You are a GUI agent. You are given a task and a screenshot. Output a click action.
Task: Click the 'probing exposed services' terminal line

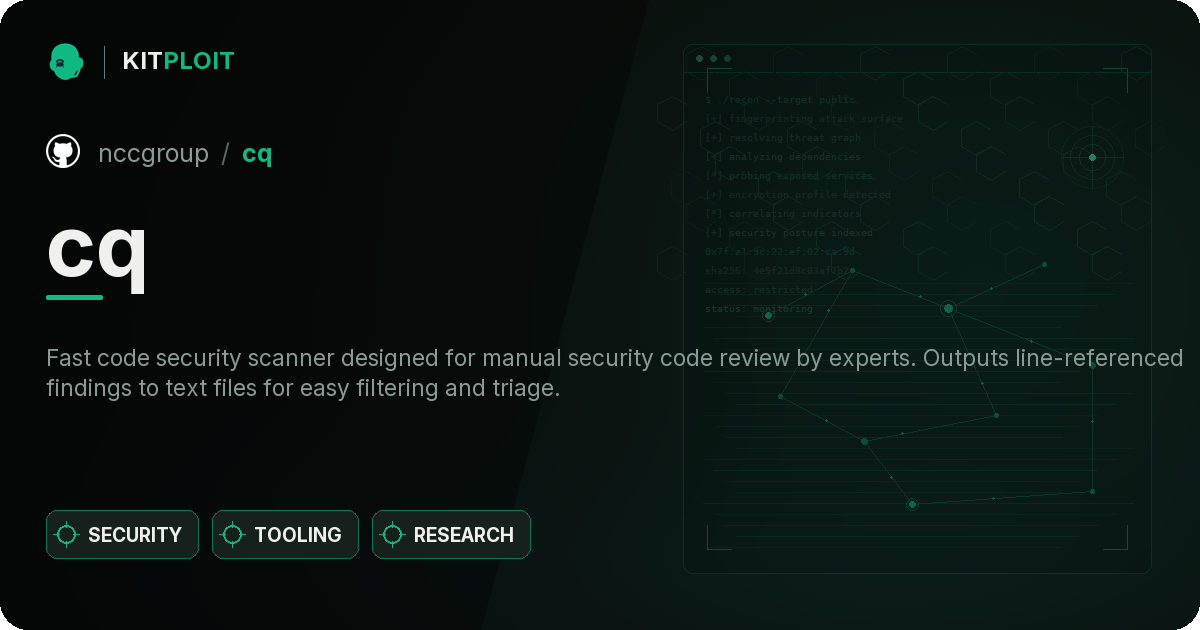(790, 176)
